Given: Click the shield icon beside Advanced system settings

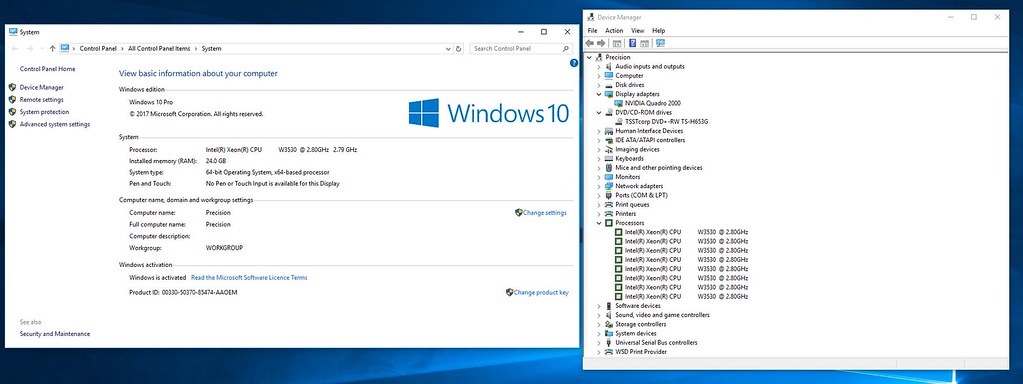Looking at the screenshot, I should tap(12, 125).
